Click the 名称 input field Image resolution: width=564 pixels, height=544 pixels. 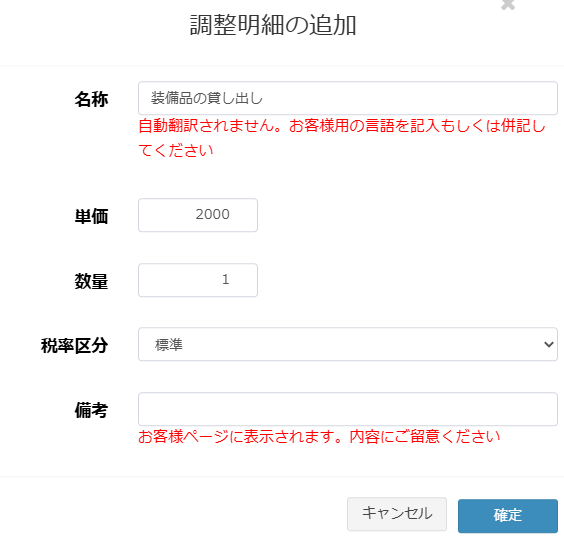tap(348, 98)
